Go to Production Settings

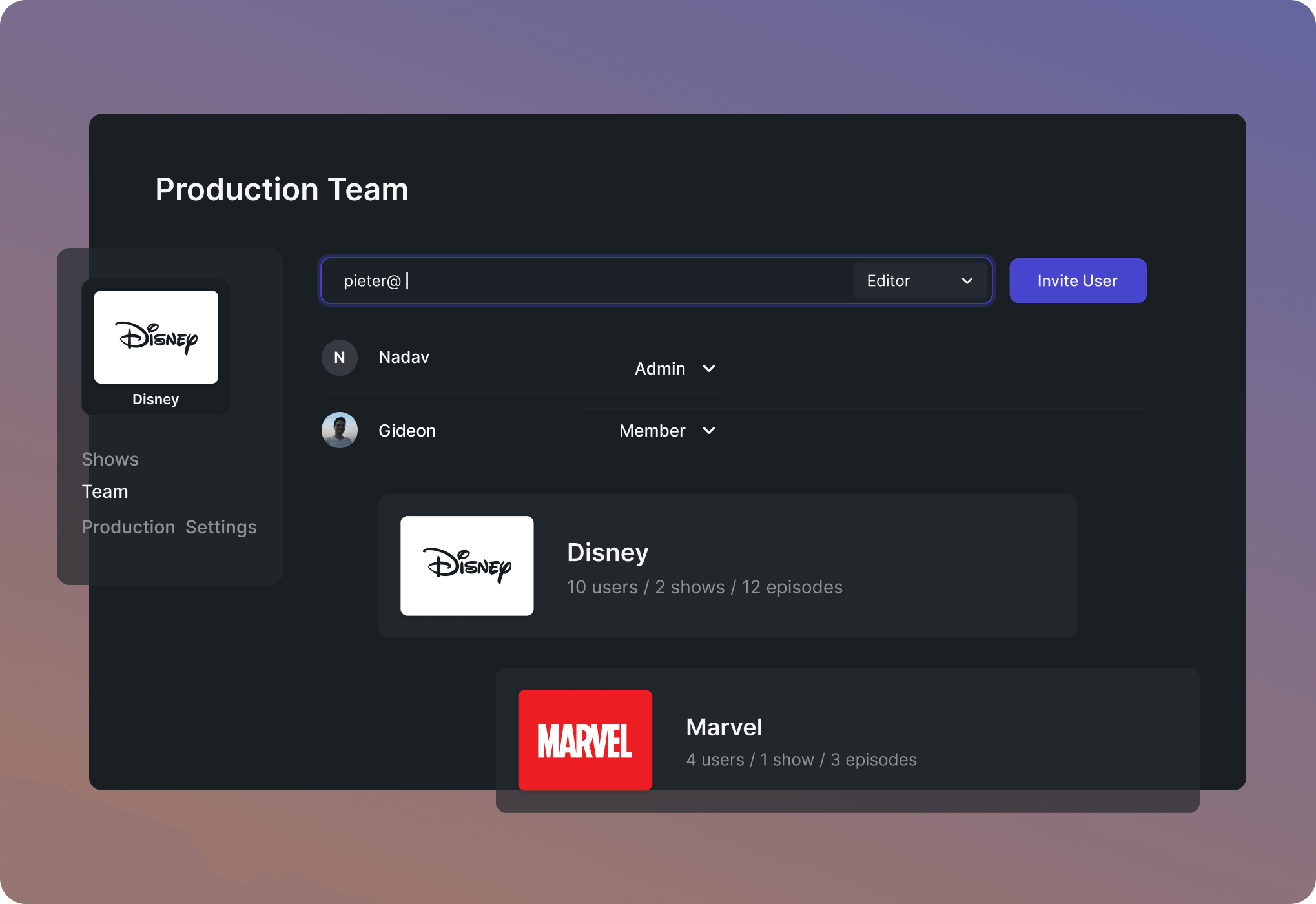[169, 527]
